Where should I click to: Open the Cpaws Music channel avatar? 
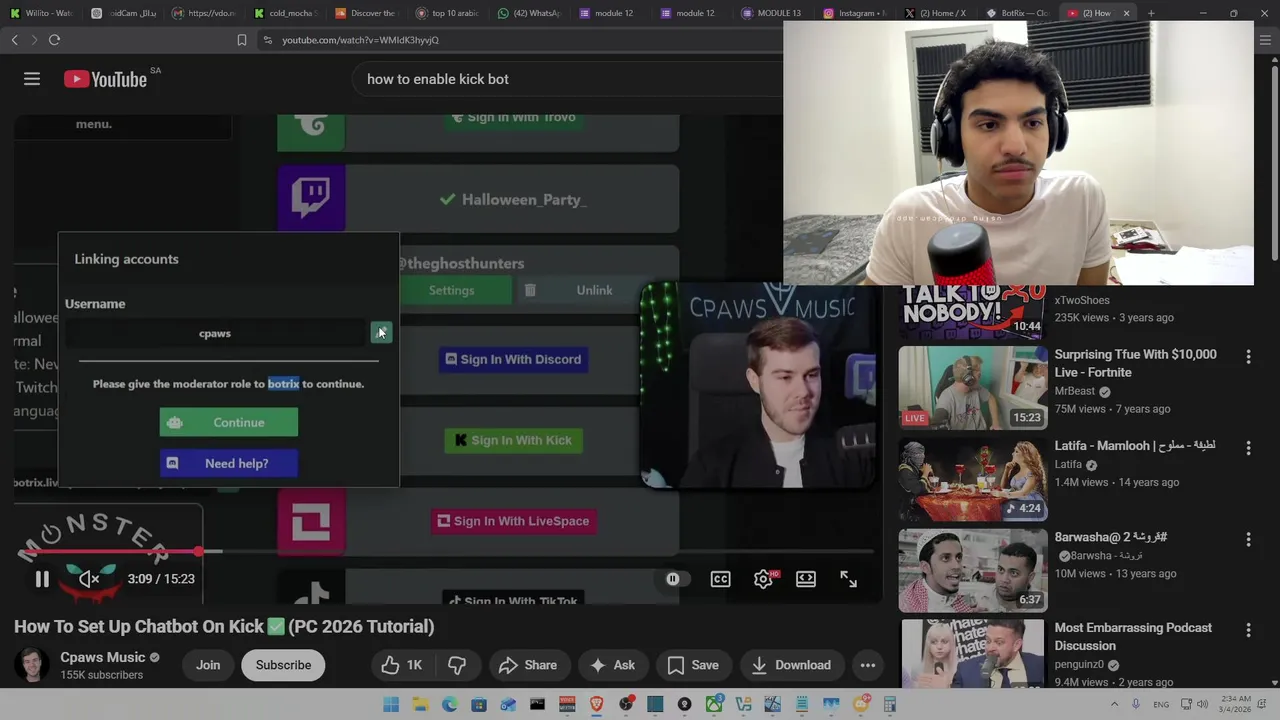pyautogui.click(x=32, y=665)
